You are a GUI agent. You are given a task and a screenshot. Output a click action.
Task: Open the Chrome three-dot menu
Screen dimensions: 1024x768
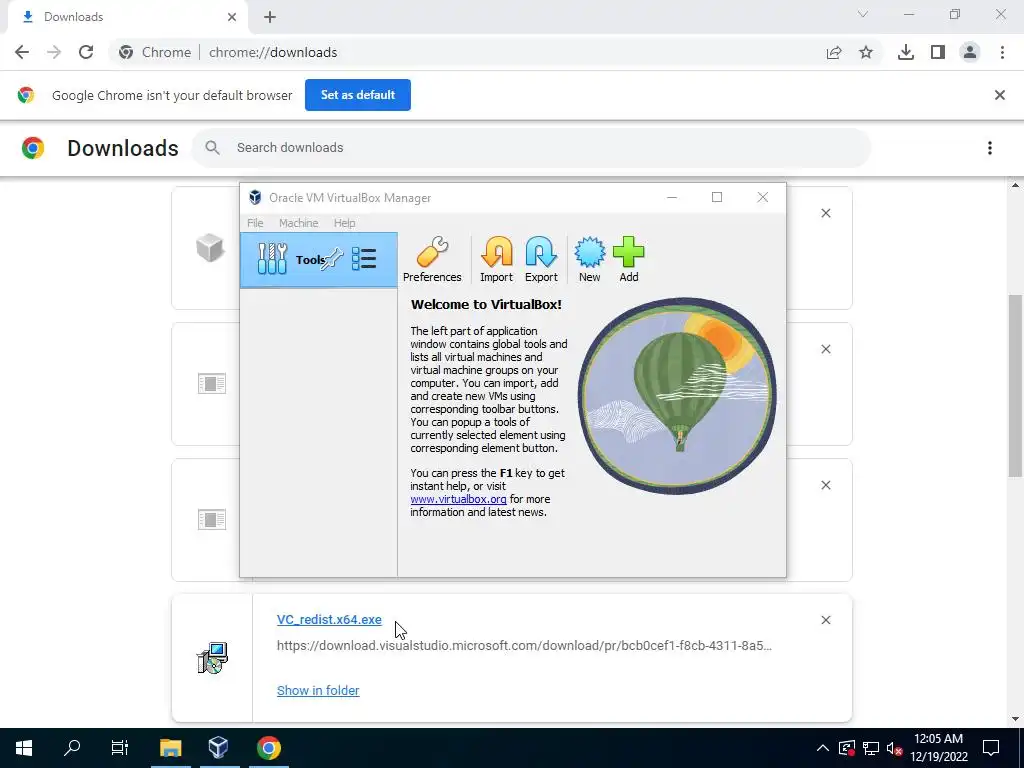(1002, 52)
